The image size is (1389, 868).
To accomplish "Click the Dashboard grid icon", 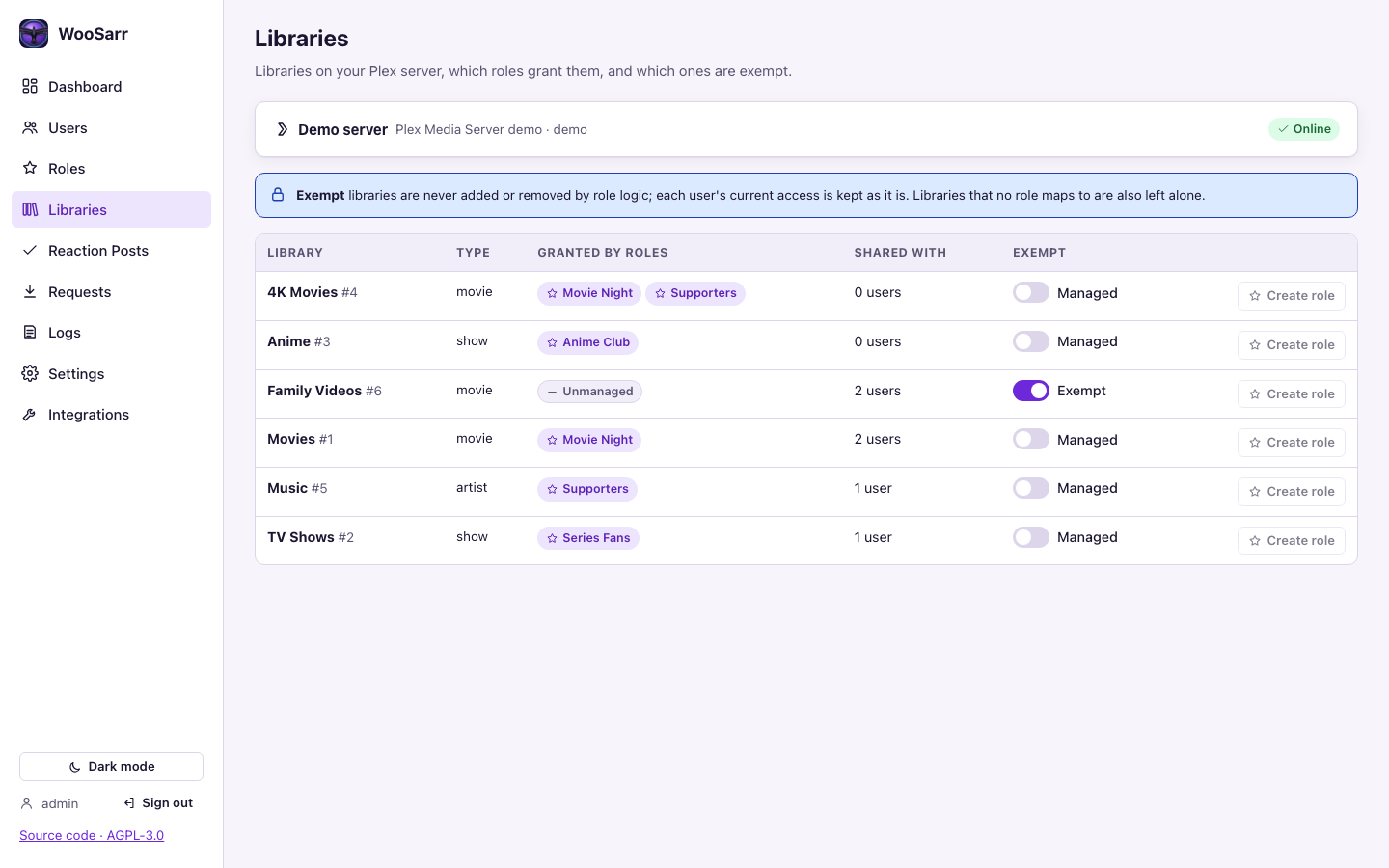I will [x=30, y=87].
